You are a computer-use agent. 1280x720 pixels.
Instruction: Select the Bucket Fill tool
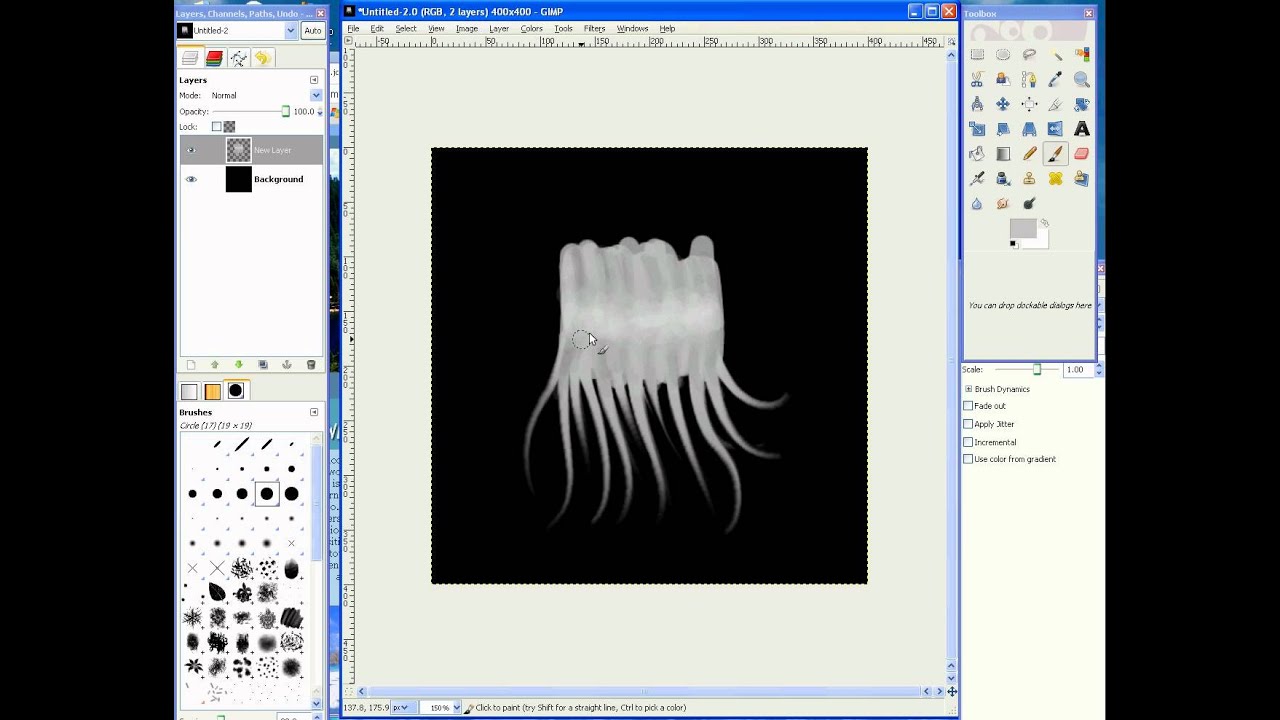pos(977,154)
